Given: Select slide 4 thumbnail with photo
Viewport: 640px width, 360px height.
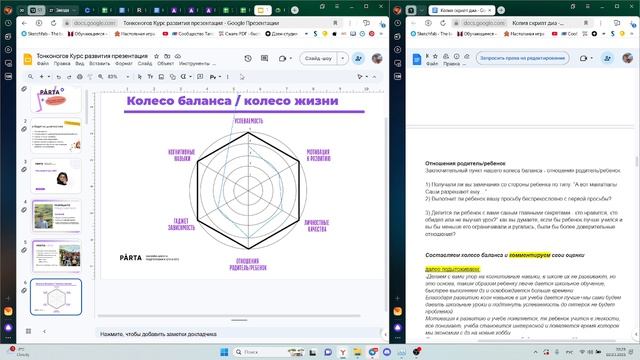Looking at the screenshot, I should pyautogui.click(x=56, y=216).
